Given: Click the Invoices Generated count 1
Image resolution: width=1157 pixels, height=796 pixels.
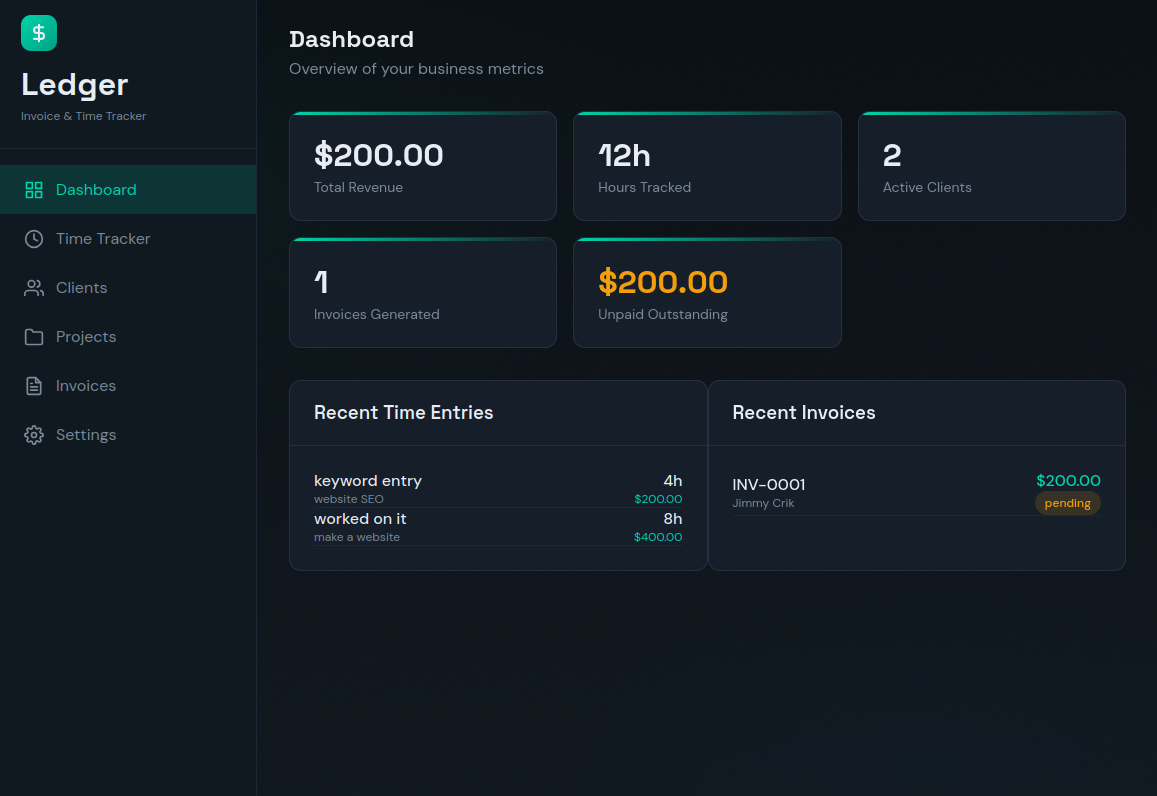Looking at the screenshot, I should (321, 282).
